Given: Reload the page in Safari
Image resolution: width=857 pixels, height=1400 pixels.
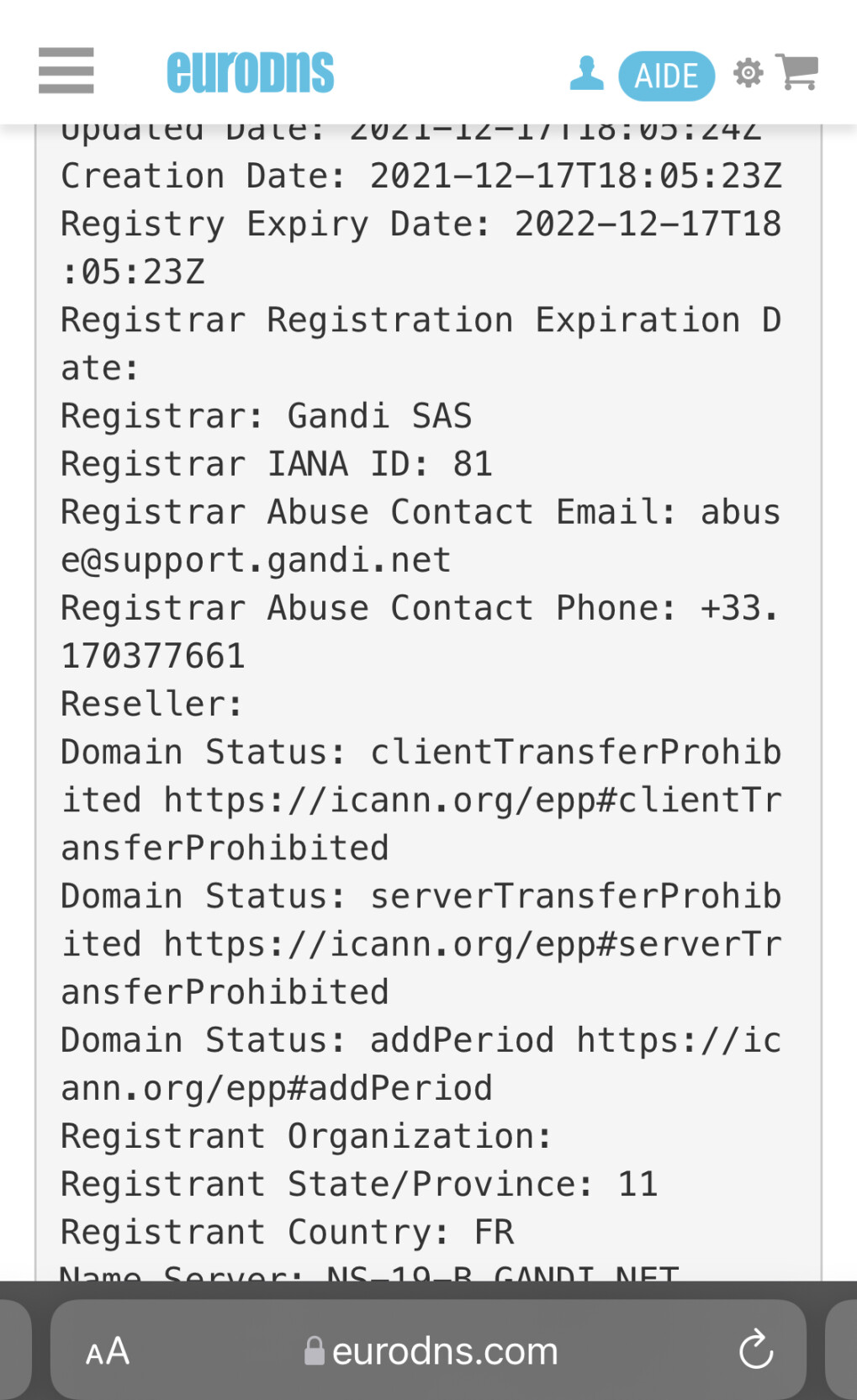Looking at the screenshot, I should pyautogui.click(x=755, y=1350).
